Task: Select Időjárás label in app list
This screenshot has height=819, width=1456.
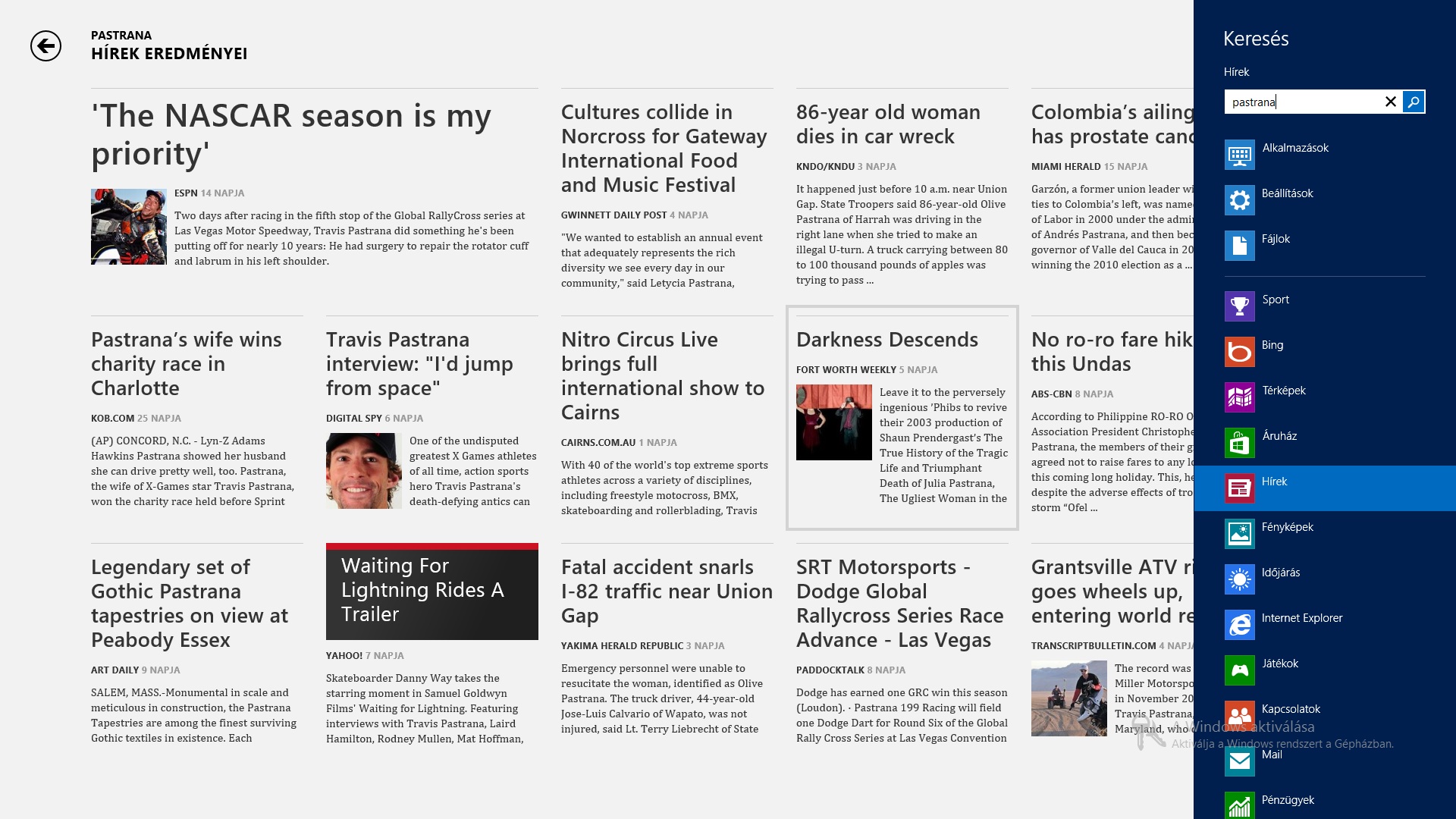Action: click(x=1281, y=573)
